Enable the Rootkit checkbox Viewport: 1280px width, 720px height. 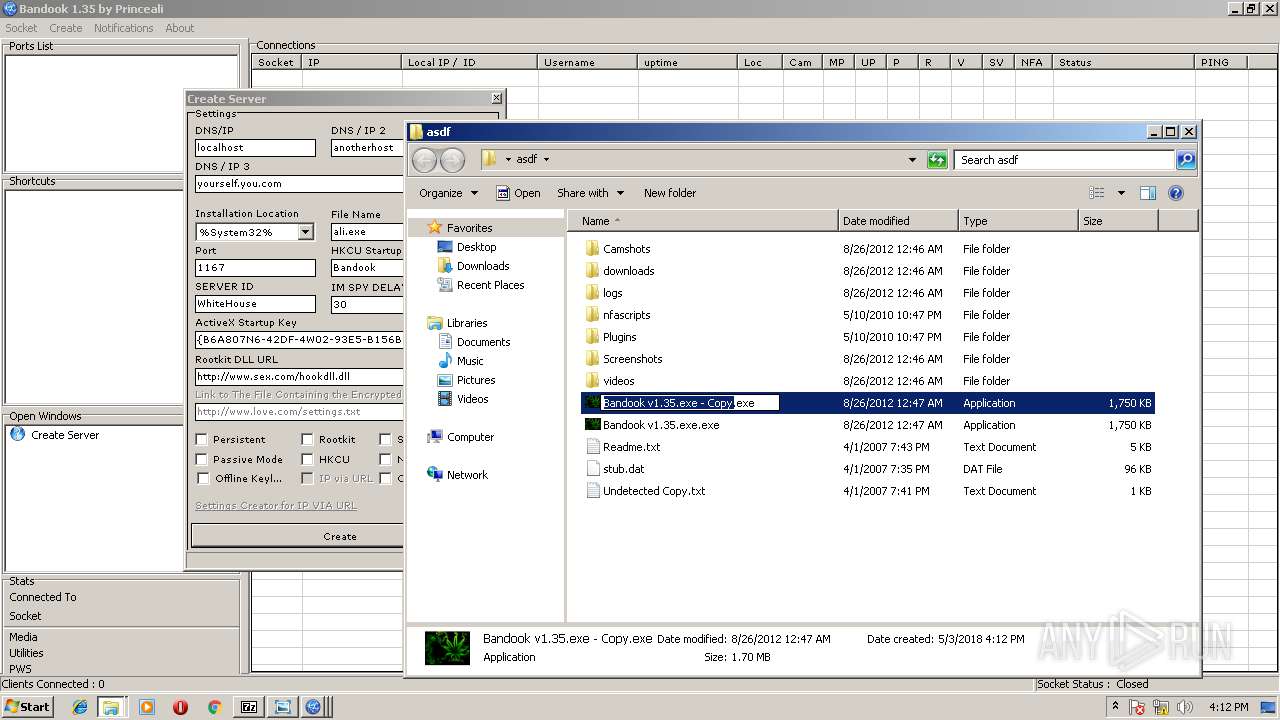[308, 440]
